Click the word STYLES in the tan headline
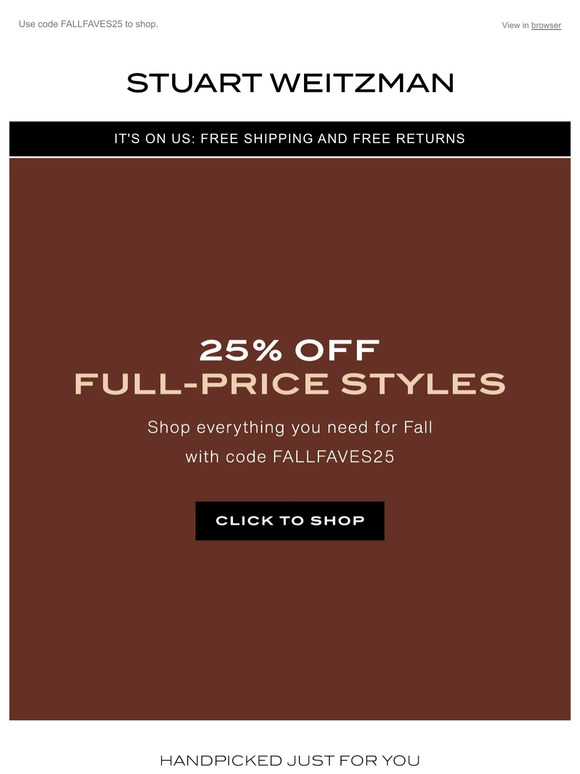 point(424,384)
